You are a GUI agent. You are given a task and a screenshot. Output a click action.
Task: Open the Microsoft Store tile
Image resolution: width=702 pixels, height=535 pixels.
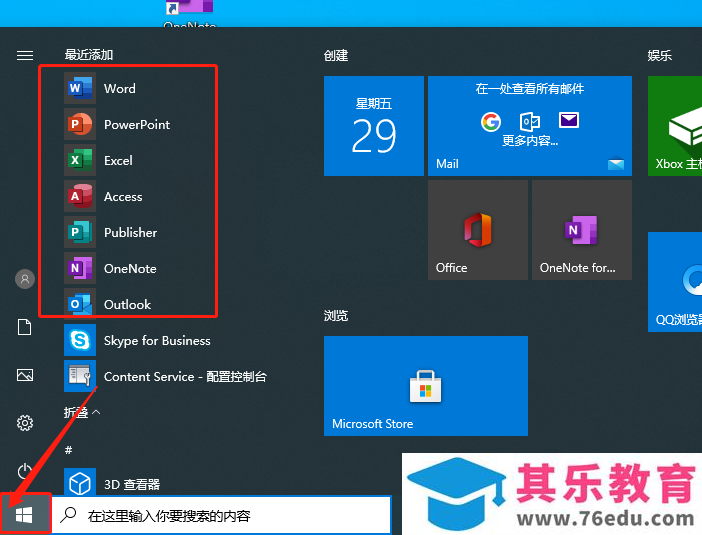[426, 386]
